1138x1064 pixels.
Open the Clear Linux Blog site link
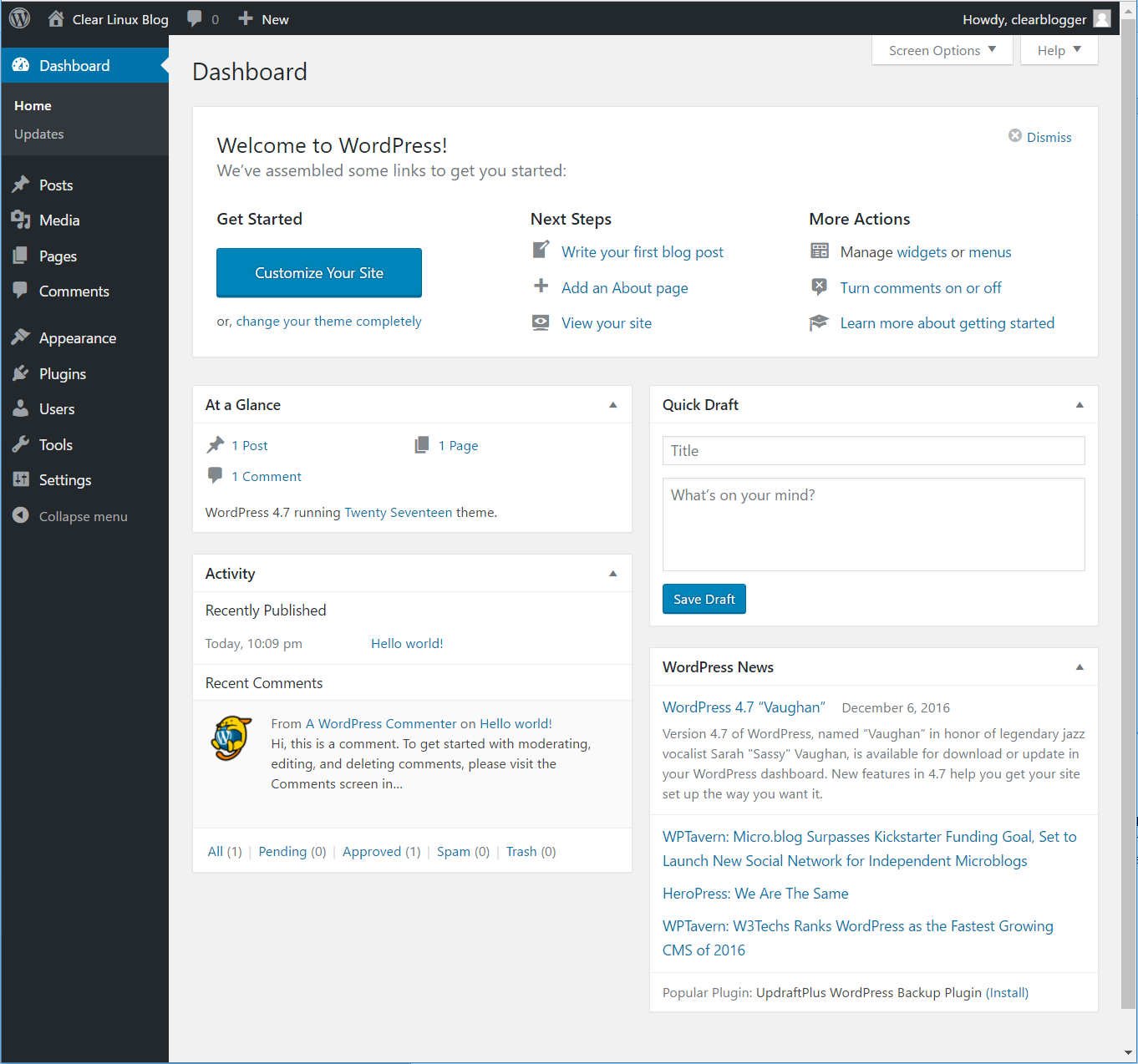tap(120, 19)
